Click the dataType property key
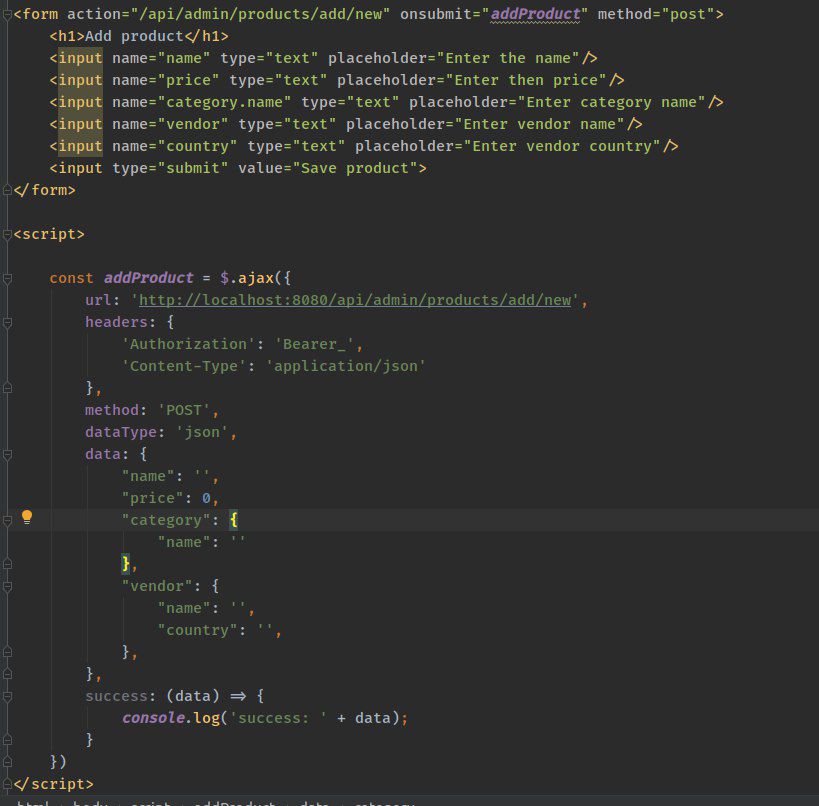The image size is (819, 806). pos(121,432)
